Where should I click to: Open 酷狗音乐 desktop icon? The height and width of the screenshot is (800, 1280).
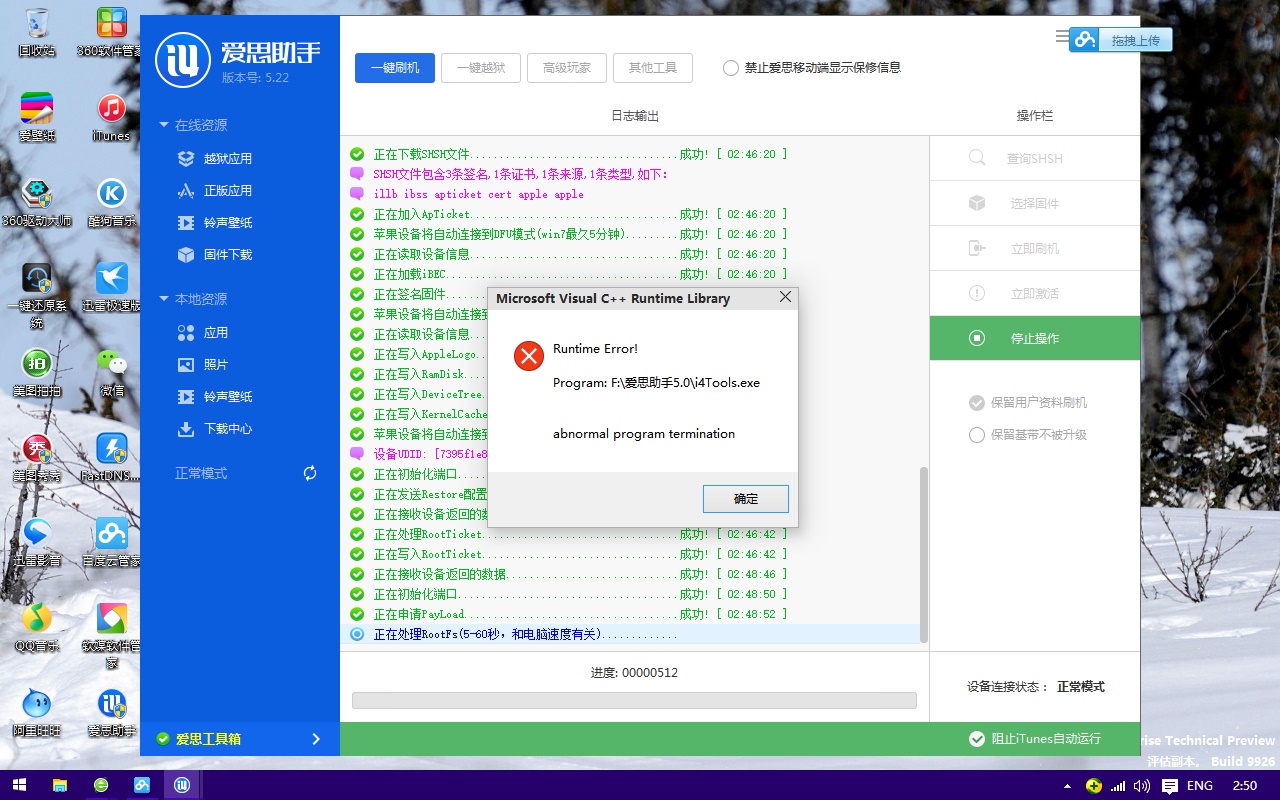point(111,202)
